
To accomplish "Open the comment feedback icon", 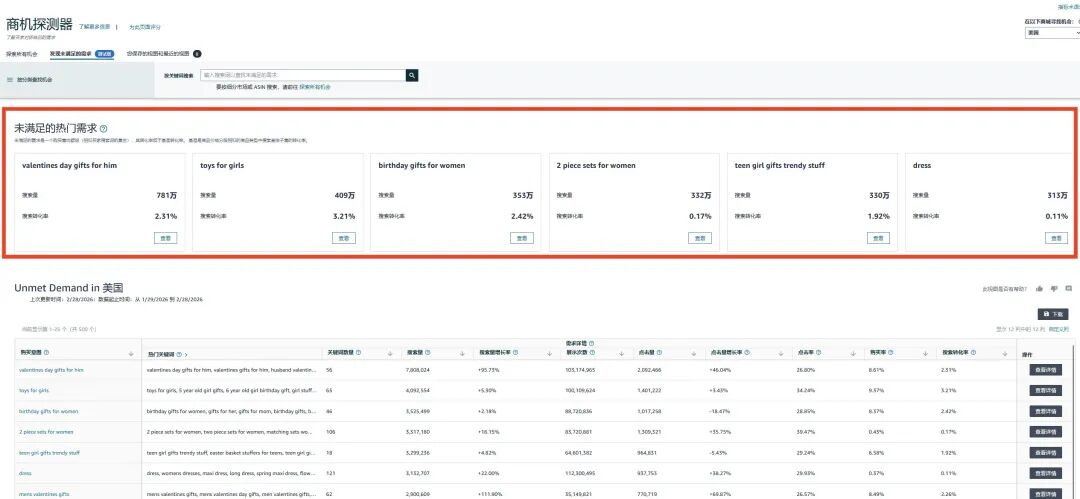I will pyautogui.click(x=1068, y=289).
